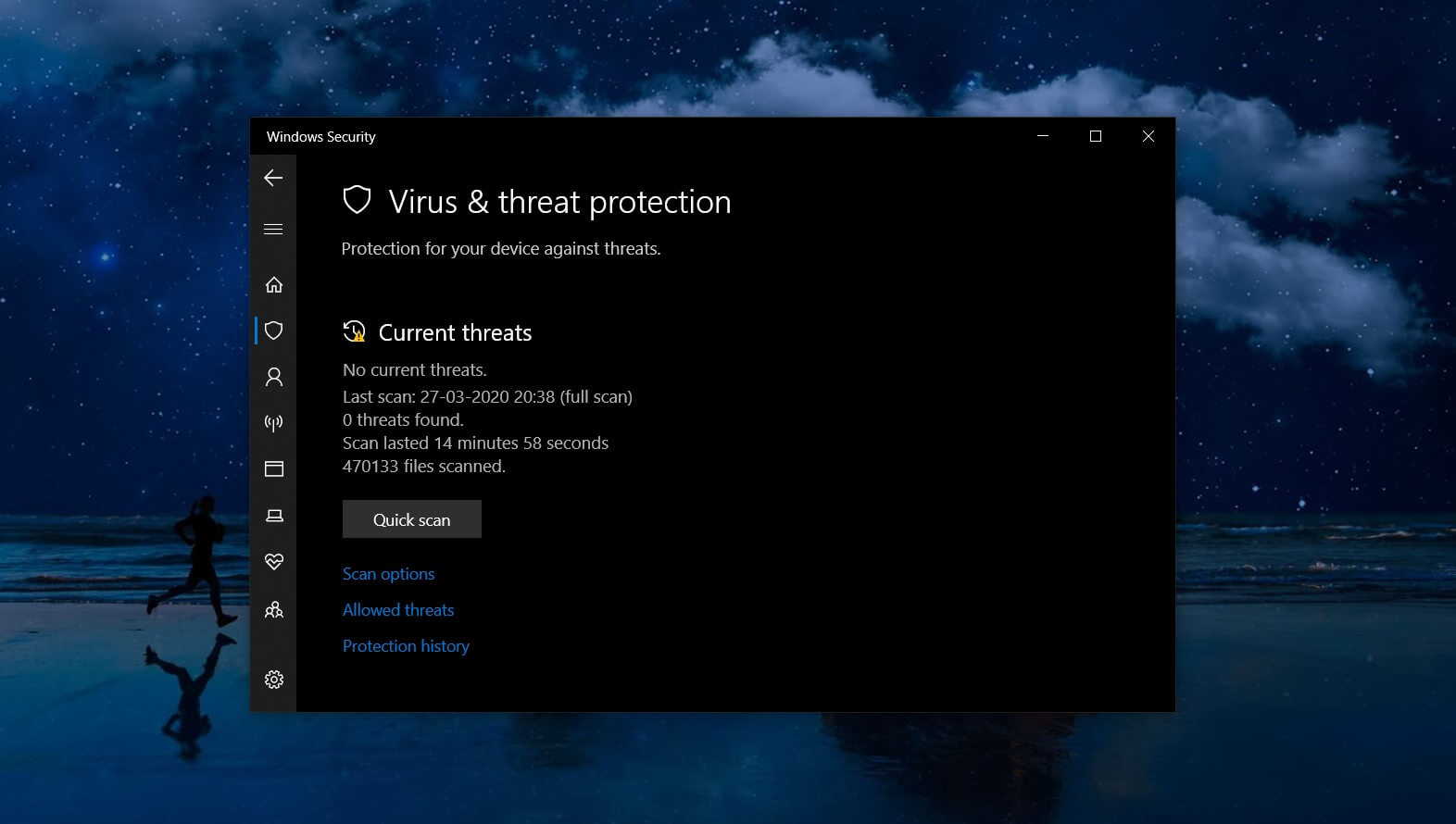1456x824 pixels.
Task: Click 'Scan lasted 14 minutes 58 seconds'
Action: pyautogui.click(x=476, y=443)
